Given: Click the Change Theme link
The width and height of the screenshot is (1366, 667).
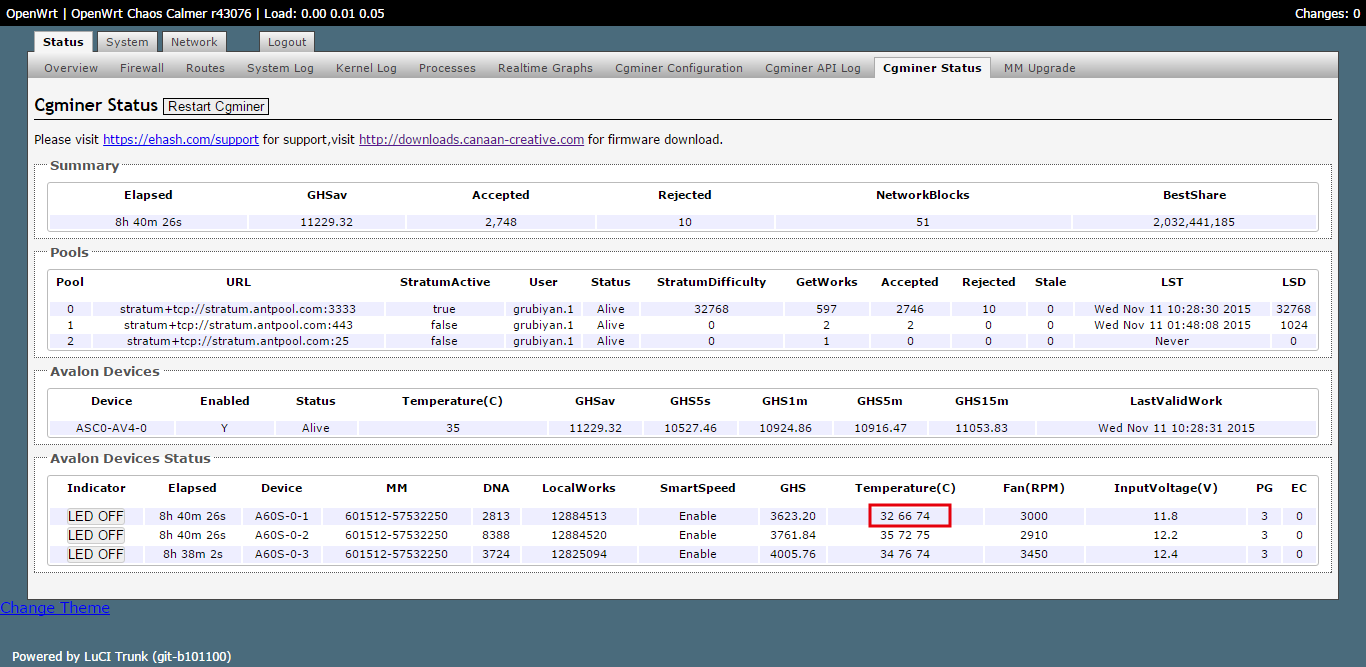Looking at the screenshot, I should [55, 607].
